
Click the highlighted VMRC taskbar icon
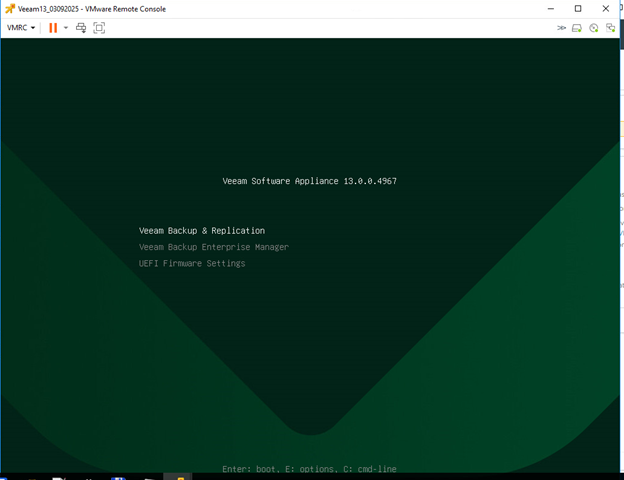[178, 477]
